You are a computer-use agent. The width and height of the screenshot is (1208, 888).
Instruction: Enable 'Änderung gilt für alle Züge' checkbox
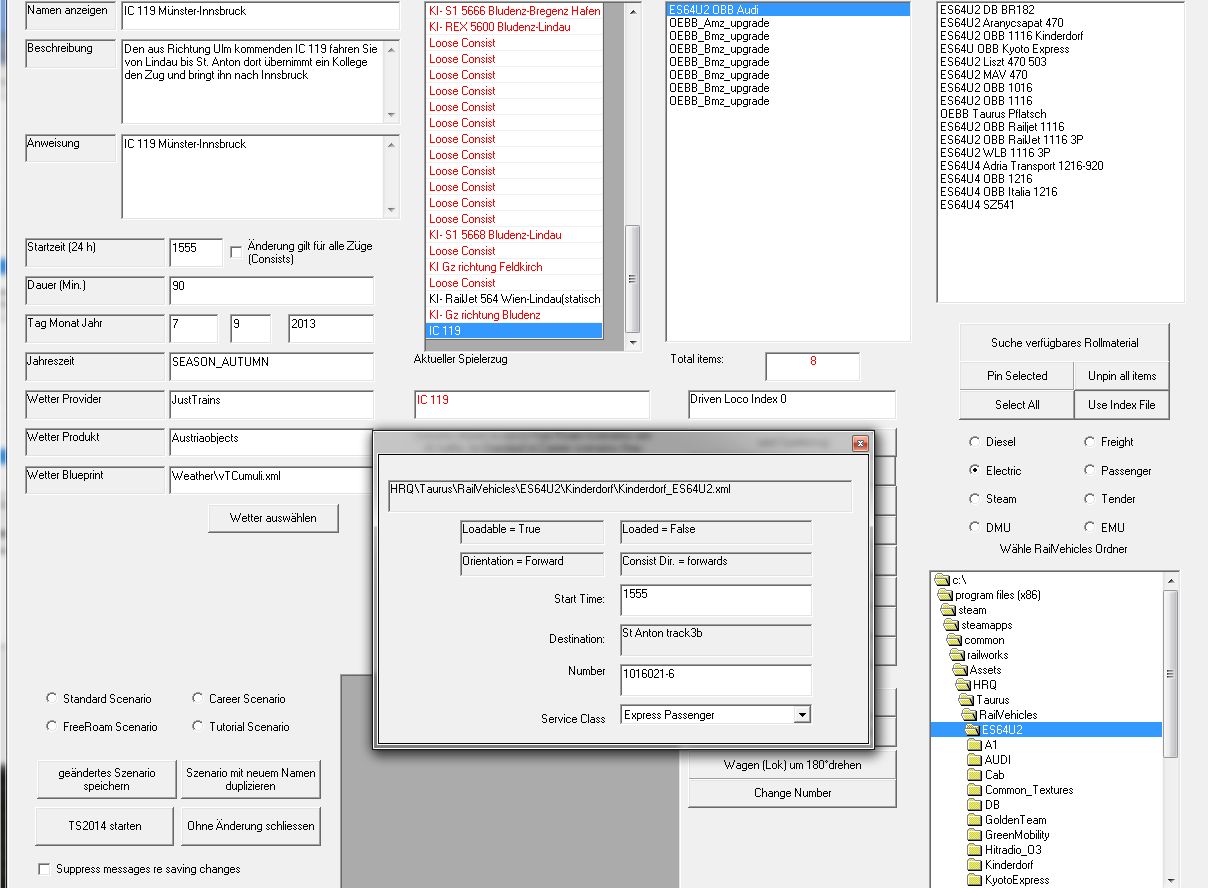[x=236, y=252]
